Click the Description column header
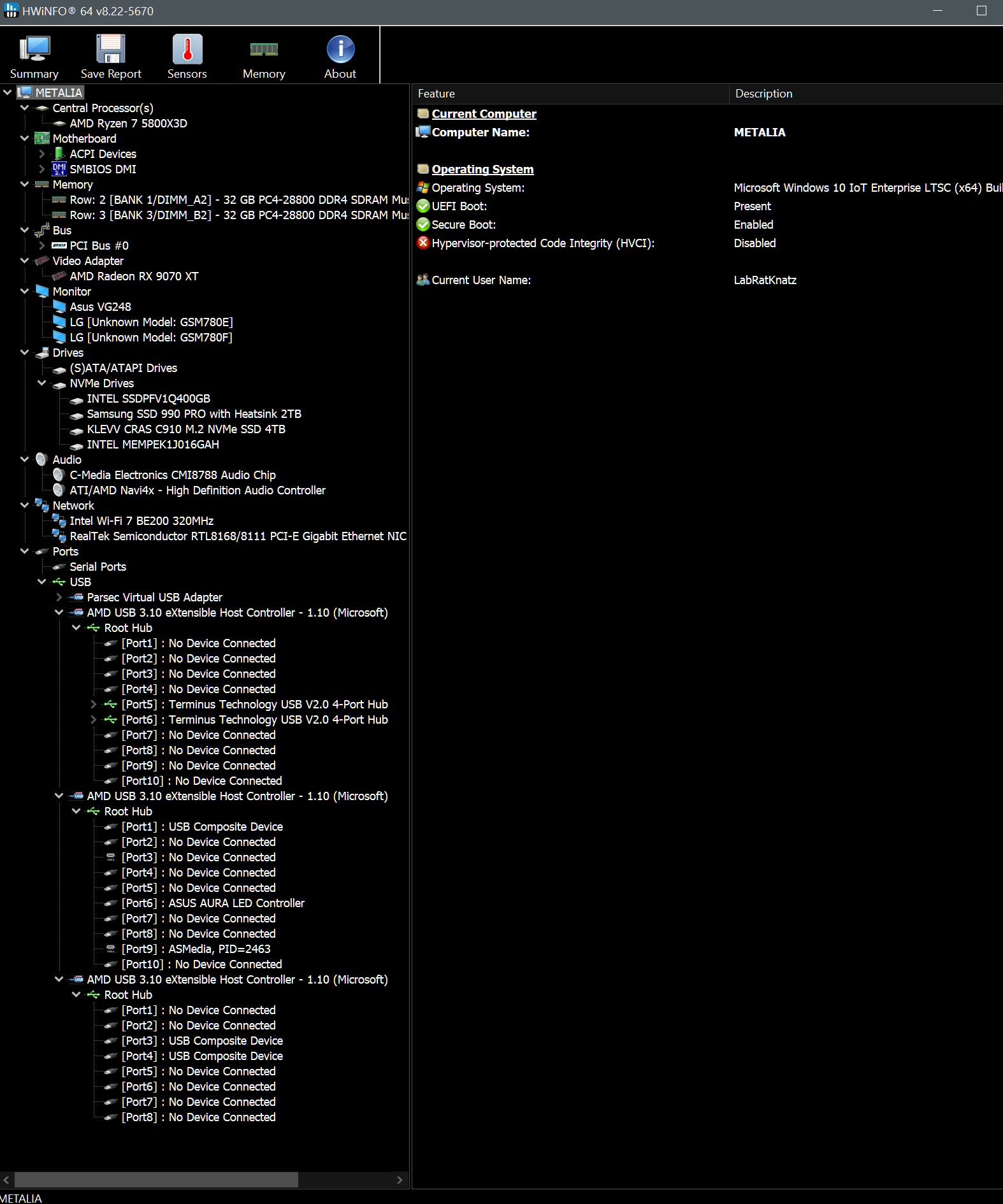 coord(866,94)
